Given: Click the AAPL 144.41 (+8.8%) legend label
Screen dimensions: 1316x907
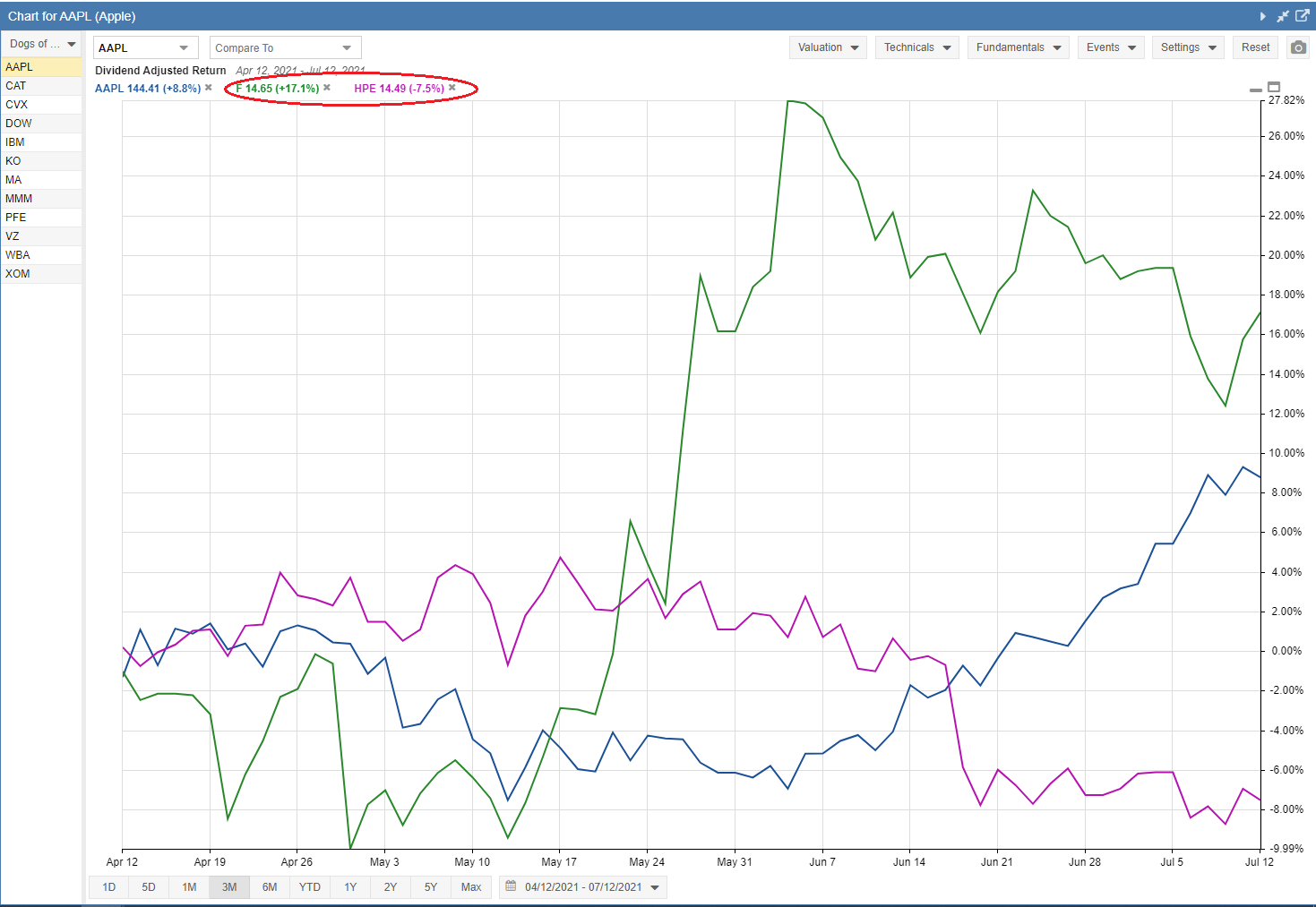Looking at the screenshot, I should [148, 89].
